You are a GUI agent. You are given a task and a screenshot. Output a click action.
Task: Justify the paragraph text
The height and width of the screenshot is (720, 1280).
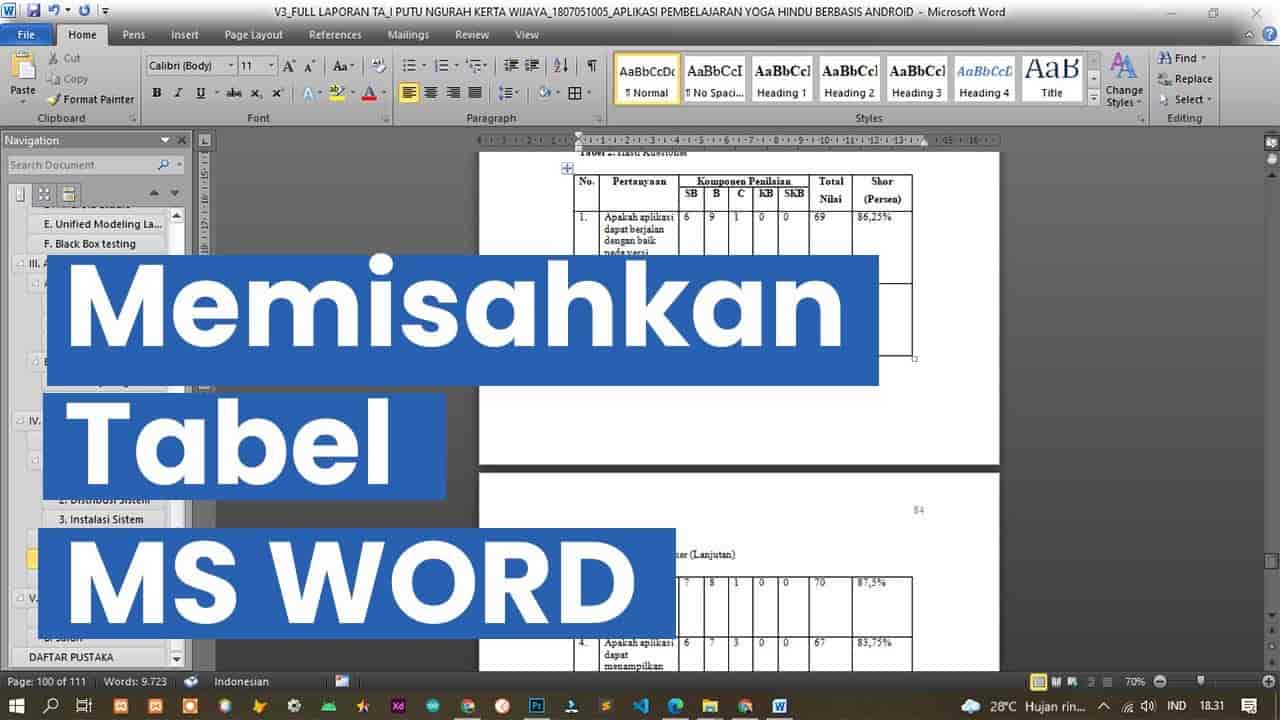pyautogui.click(x=475, y=93)
